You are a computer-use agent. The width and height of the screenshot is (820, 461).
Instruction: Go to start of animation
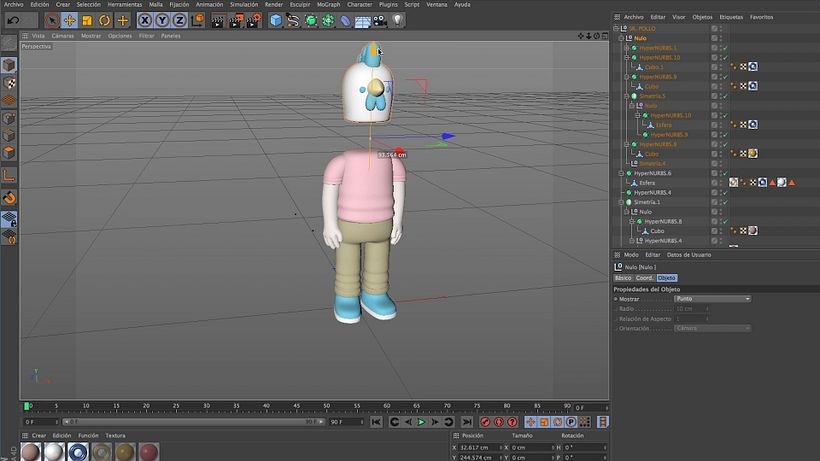[376, 422]
